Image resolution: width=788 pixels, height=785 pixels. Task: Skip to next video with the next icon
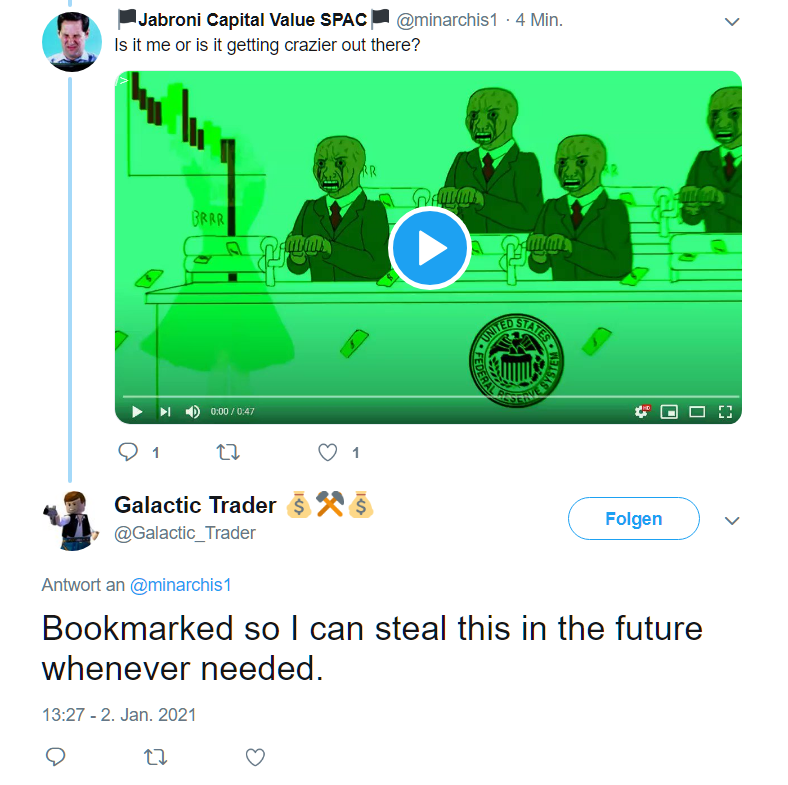[165, 412]
